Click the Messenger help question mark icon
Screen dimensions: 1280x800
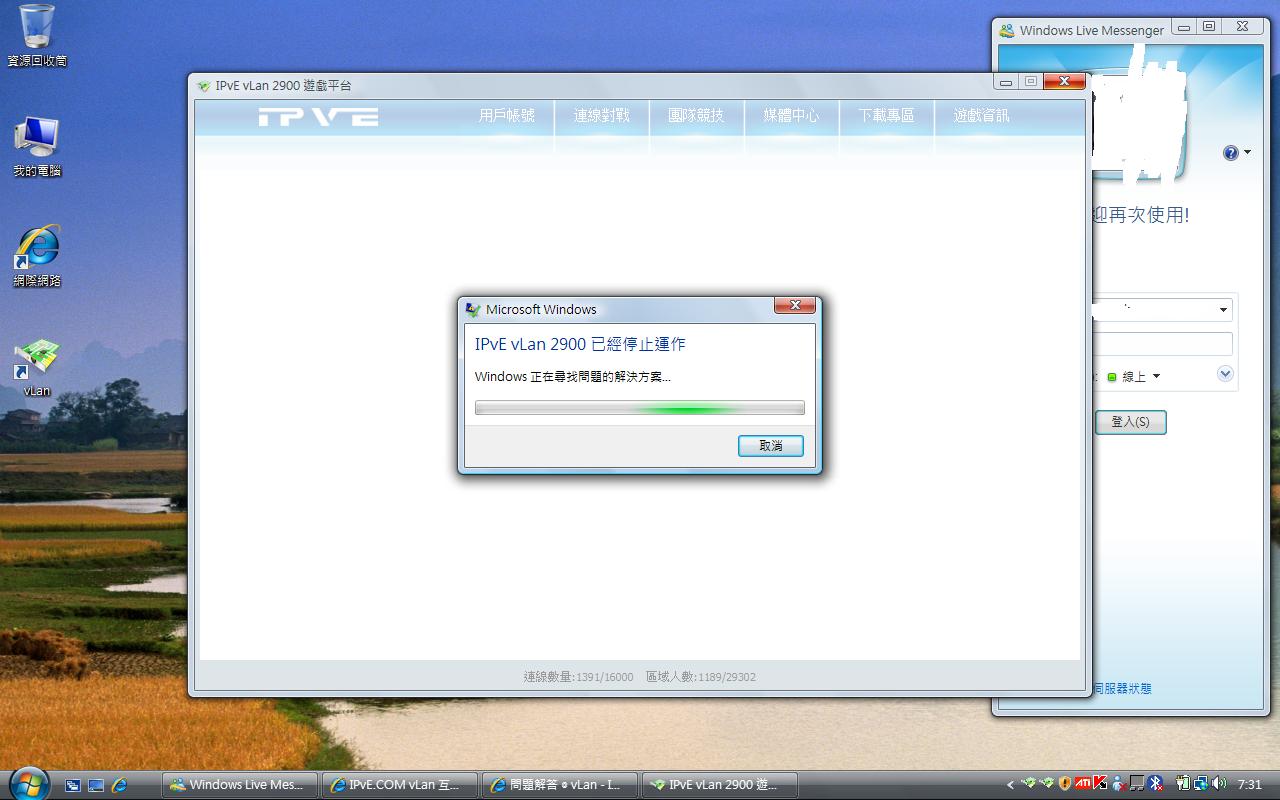[1230, 153]
